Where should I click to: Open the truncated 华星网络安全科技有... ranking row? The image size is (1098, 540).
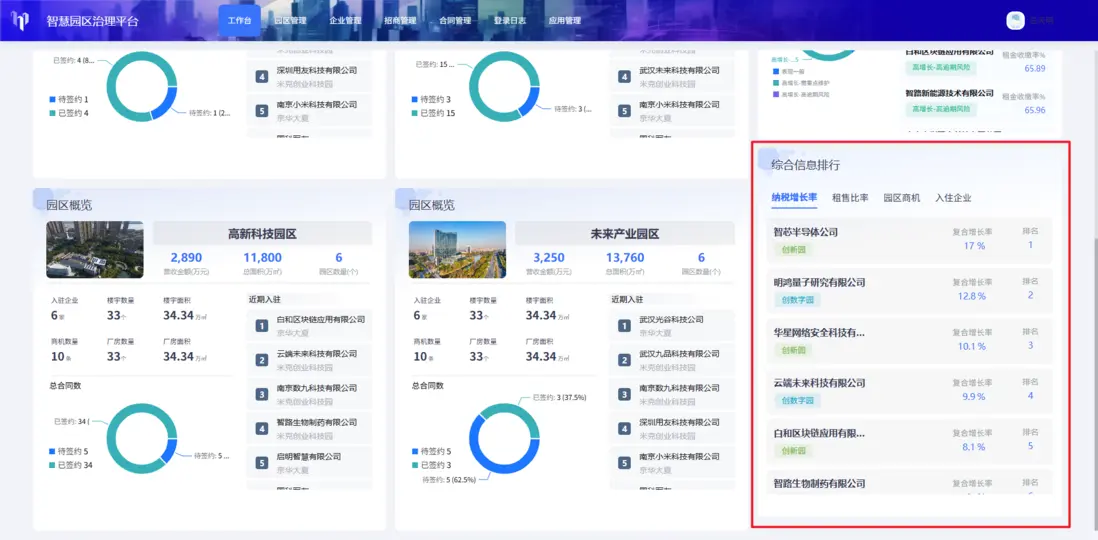click(910, 340)
